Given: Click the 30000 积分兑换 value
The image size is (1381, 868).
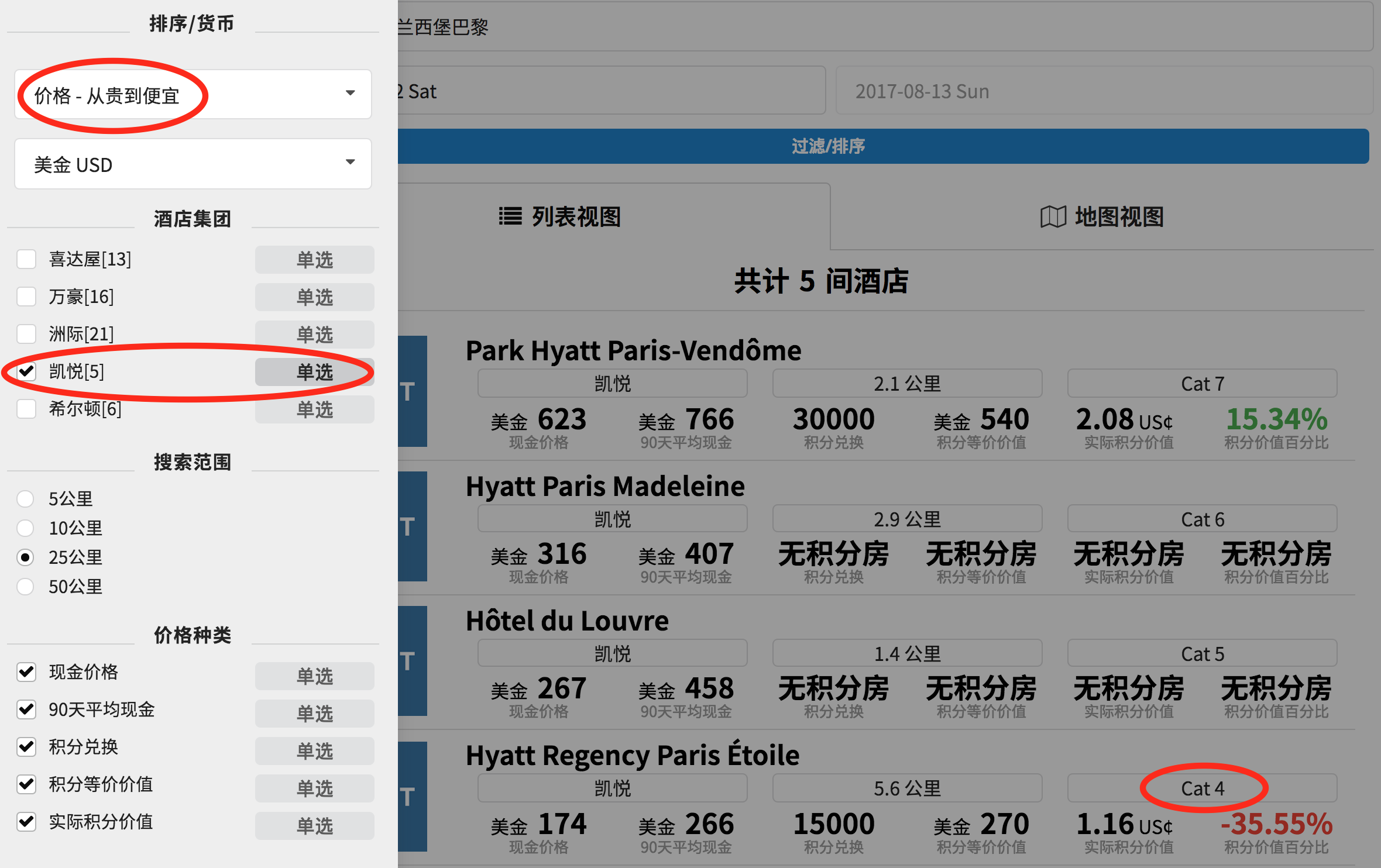Looking at the screenshot, I should tap(834, 419).
